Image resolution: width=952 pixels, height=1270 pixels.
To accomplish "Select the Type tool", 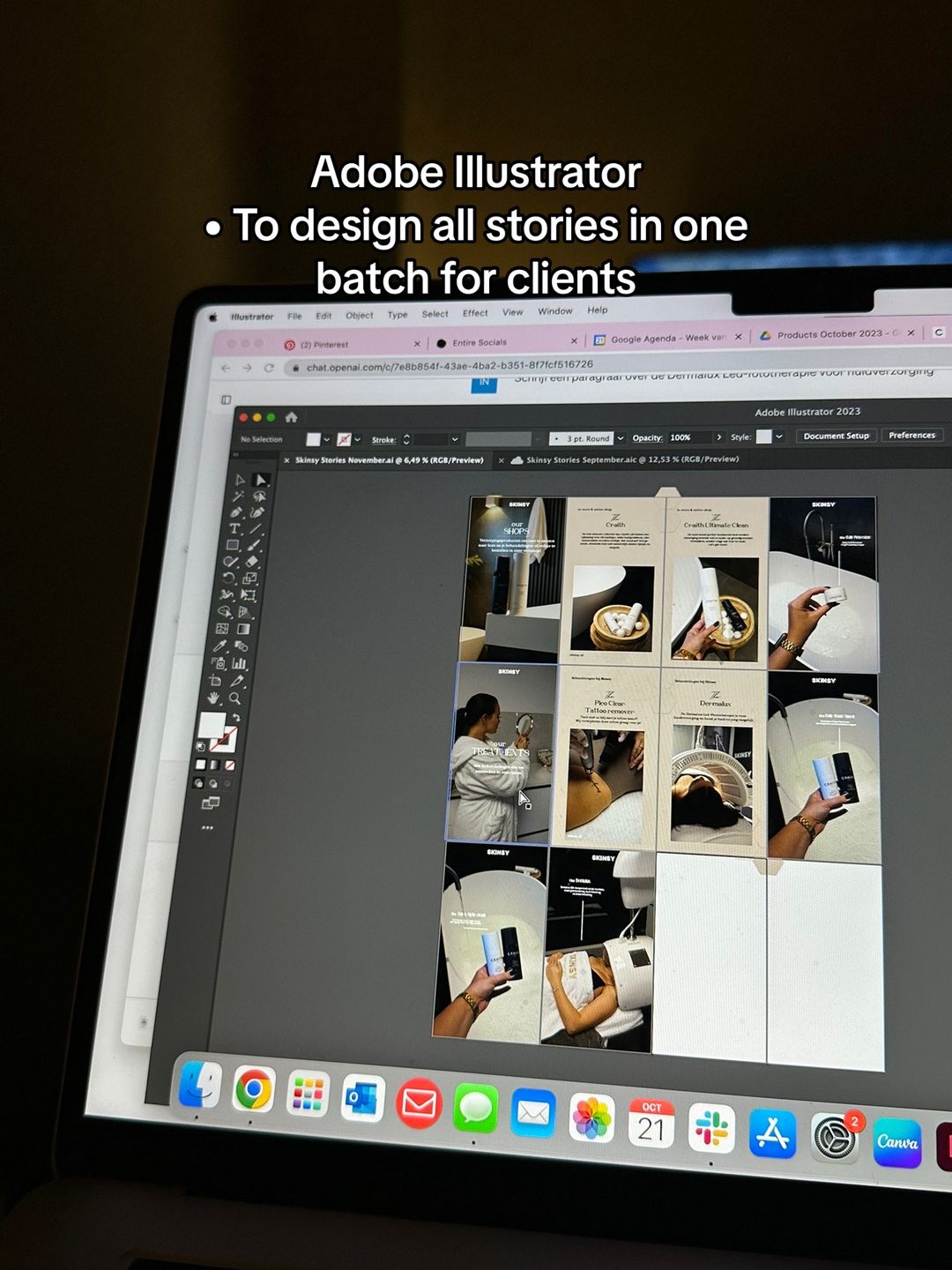I will 234,528.
